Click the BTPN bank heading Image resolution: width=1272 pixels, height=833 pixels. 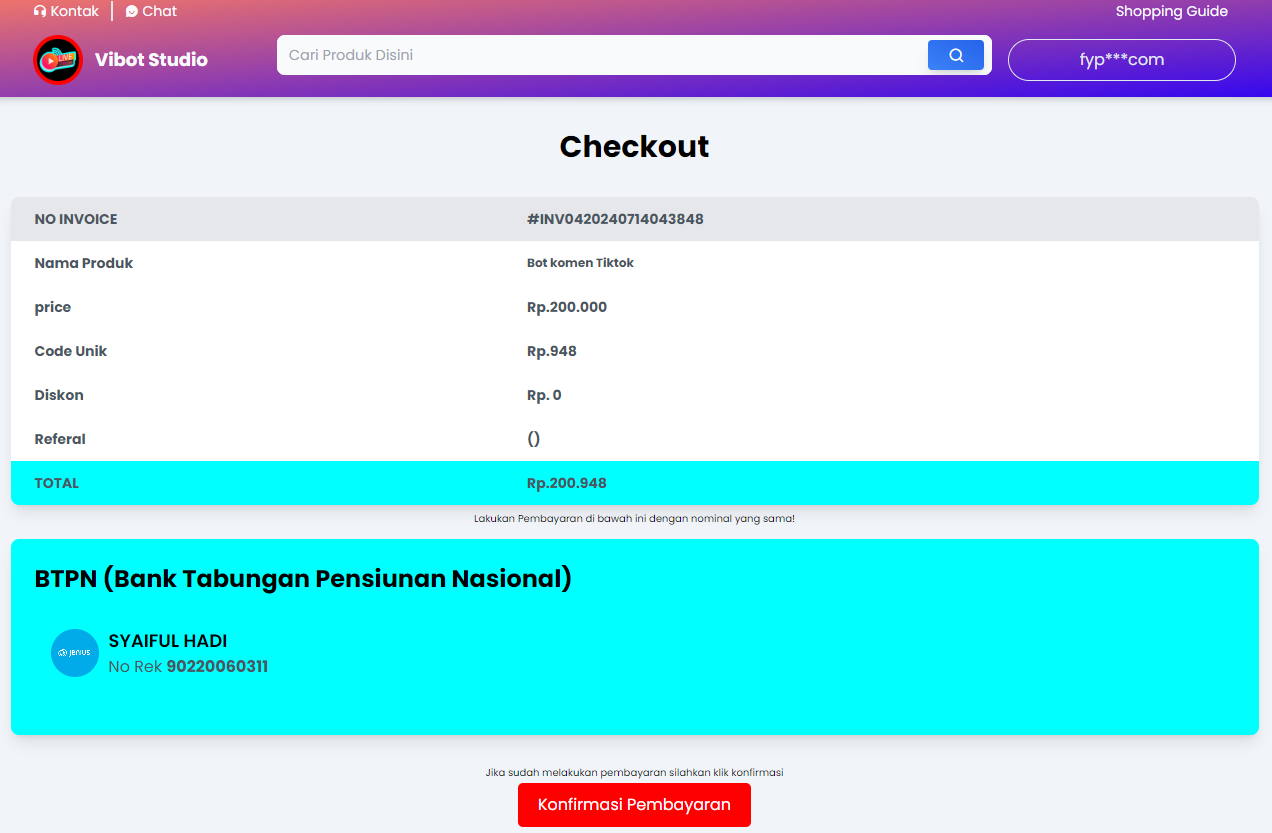303,579
